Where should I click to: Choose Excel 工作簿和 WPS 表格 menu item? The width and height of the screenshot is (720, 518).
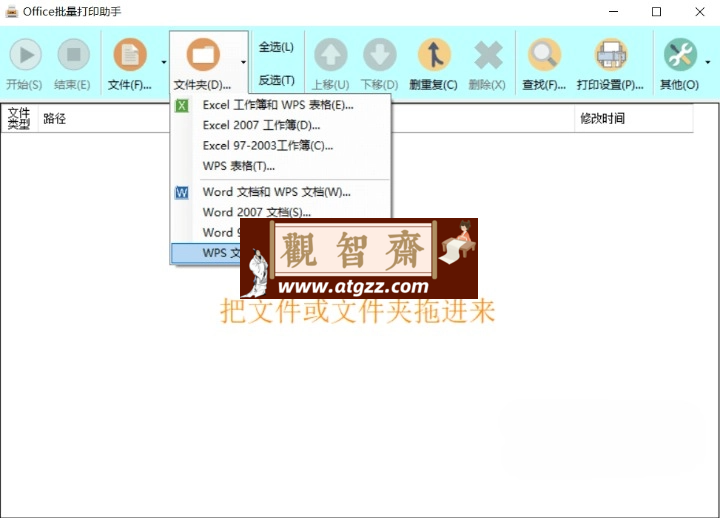(281, 105)
